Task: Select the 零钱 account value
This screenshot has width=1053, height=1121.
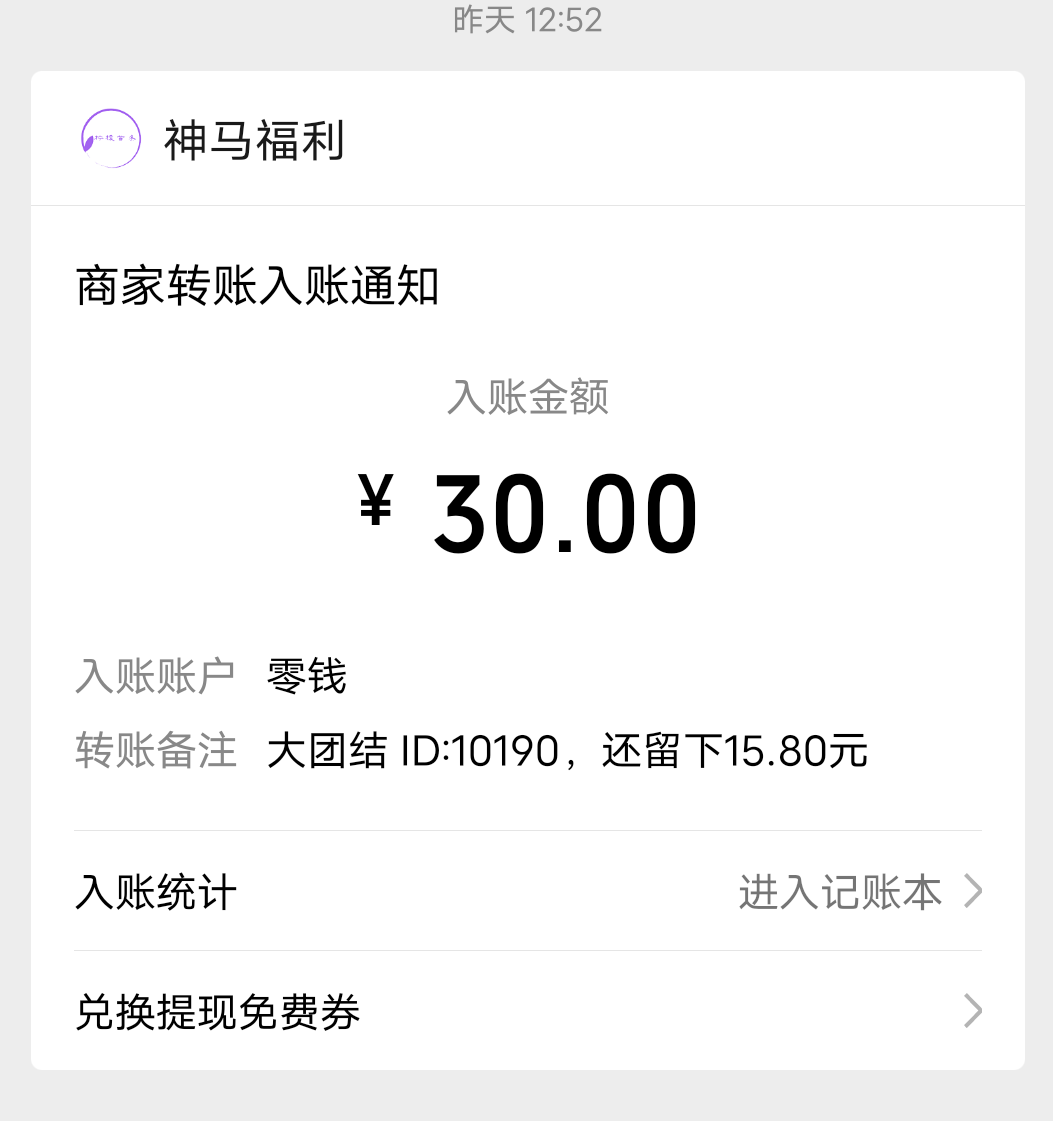Action: tap(306, 677)
